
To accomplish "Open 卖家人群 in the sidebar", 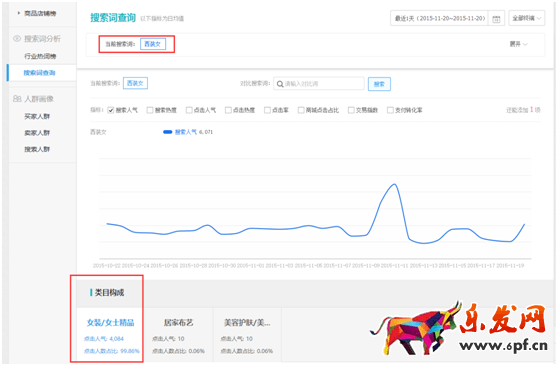I will pos(37,132).
